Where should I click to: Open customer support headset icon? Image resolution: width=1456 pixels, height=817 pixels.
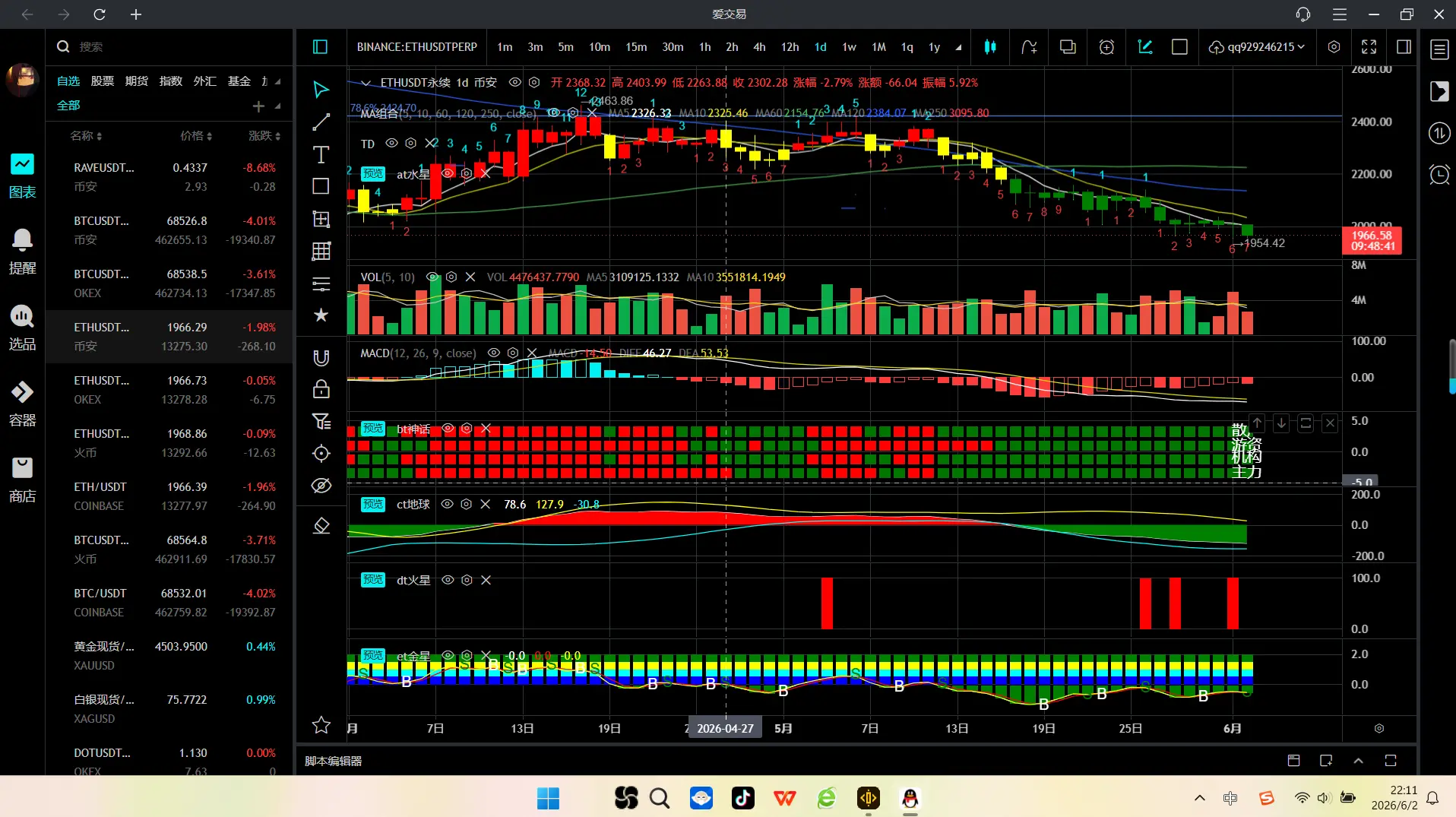1303,14
